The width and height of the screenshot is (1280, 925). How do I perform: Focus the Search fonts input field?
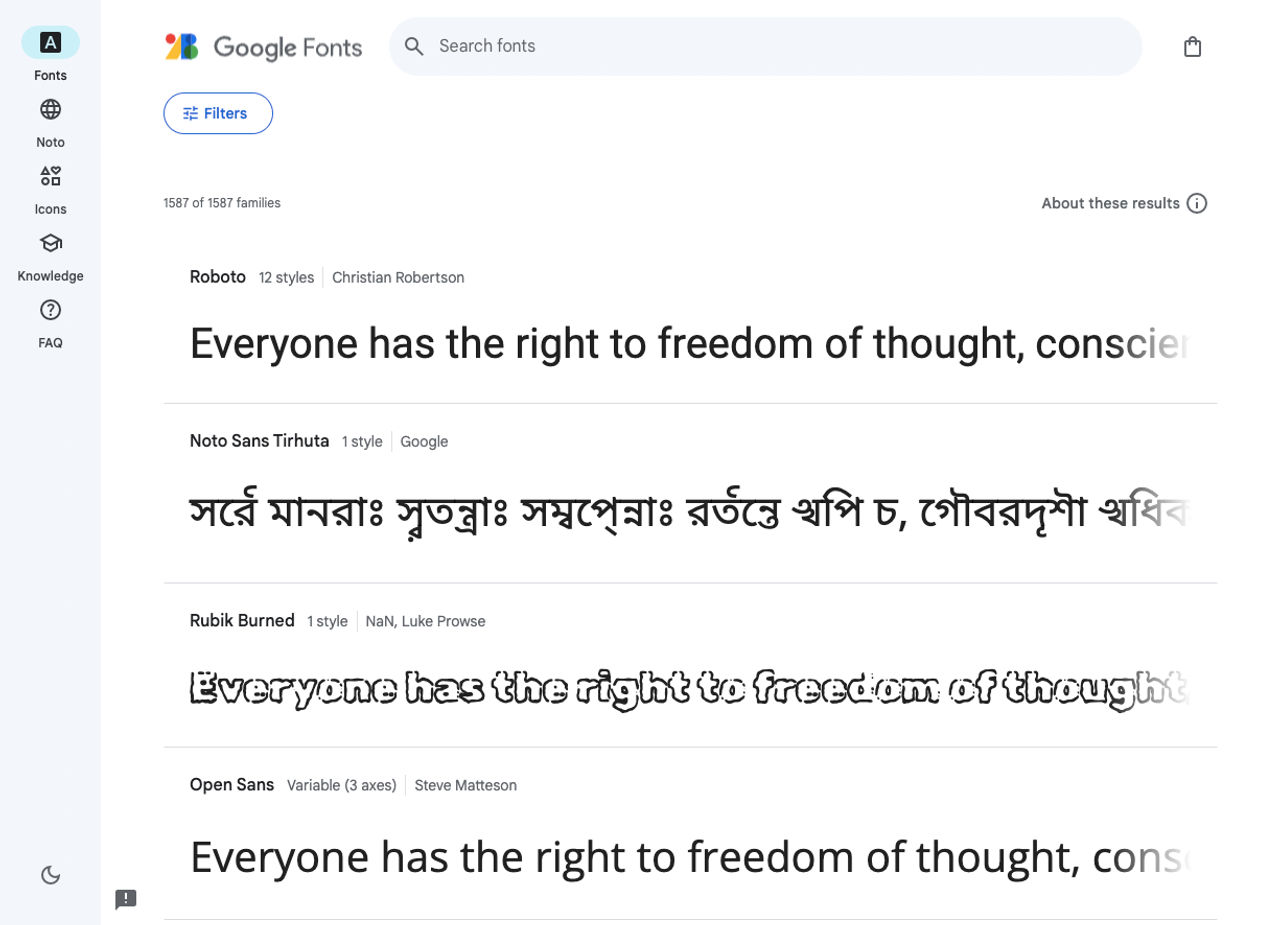(x=780, y=46)
